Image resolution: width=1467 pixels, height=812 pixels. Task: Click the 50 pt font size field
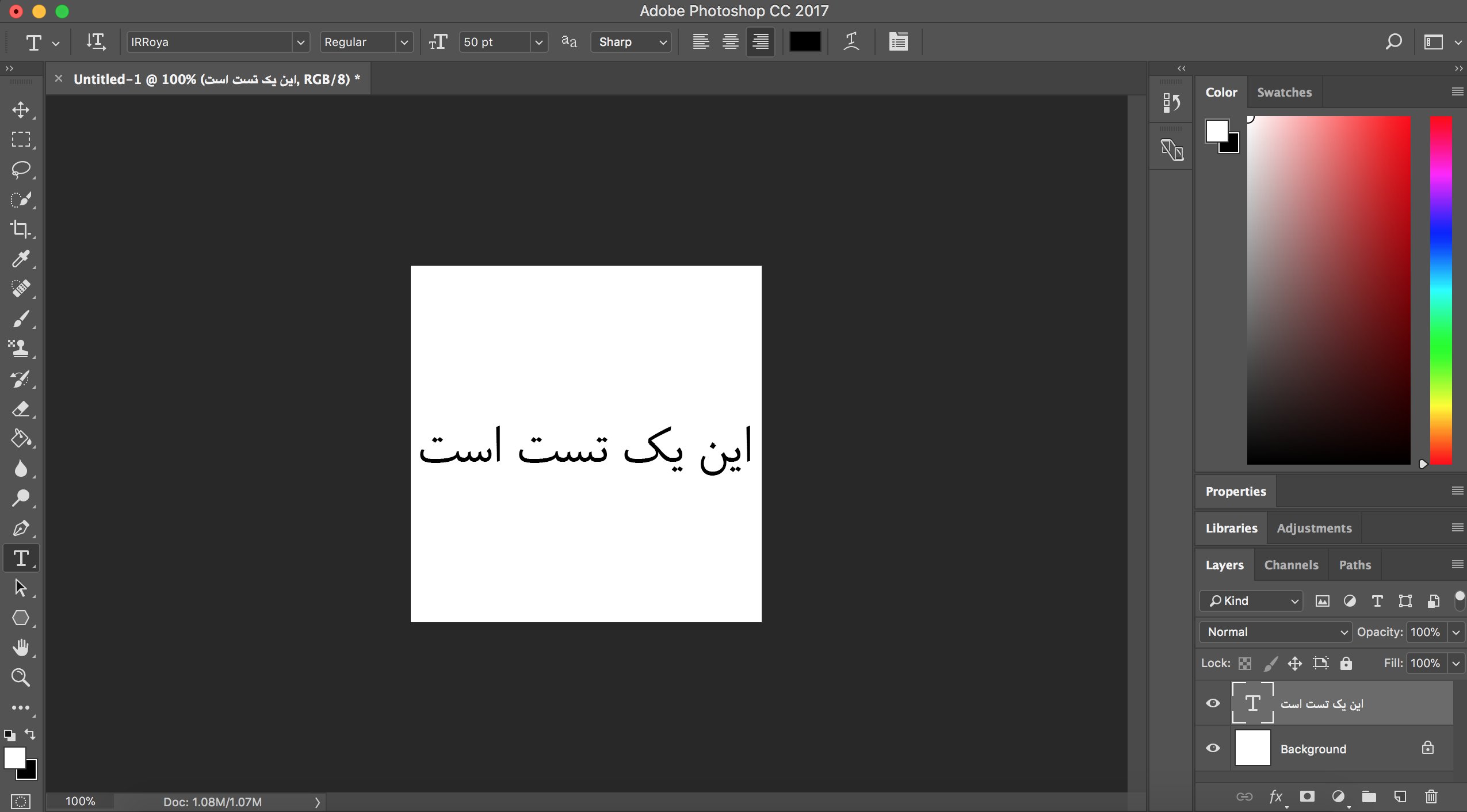pyautogui.click(x=494, y=42)
